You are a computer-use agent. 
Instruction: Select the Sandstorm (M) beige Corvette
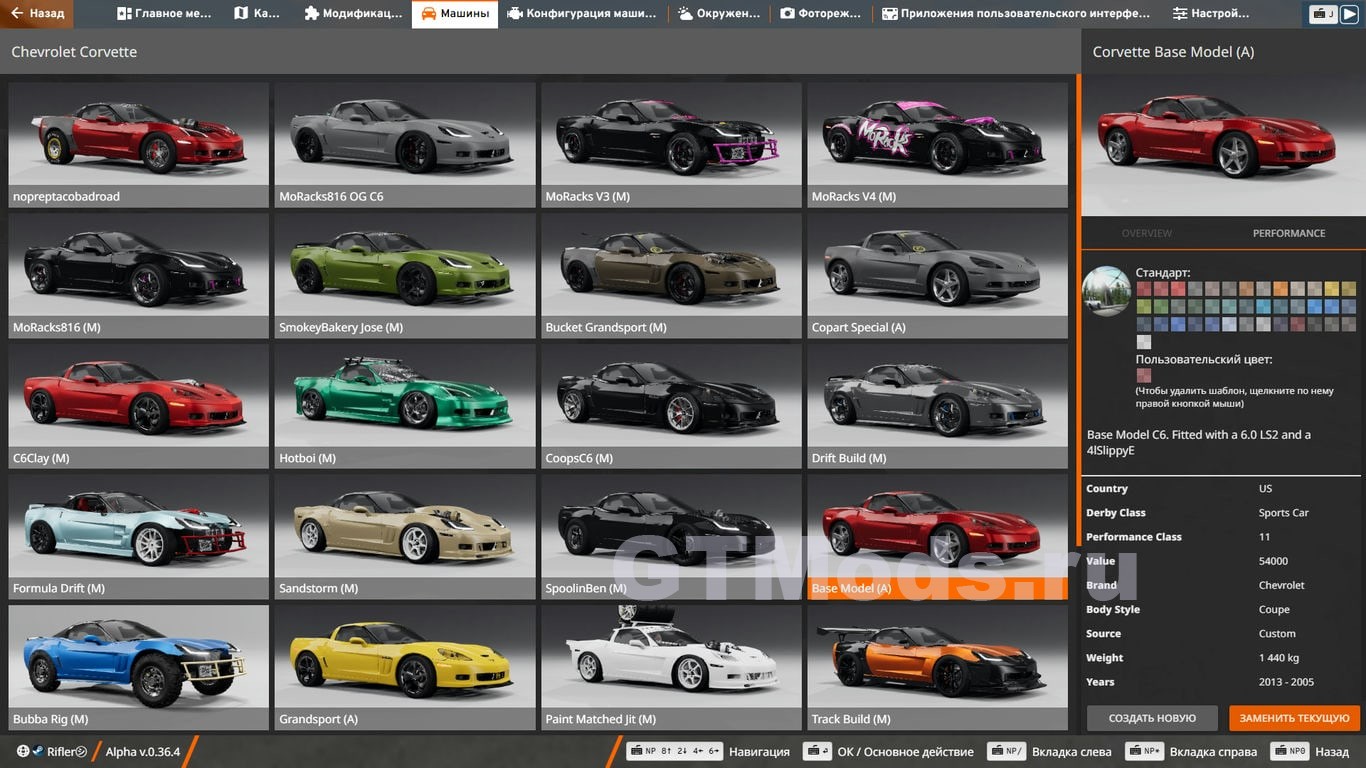(405, 537)
